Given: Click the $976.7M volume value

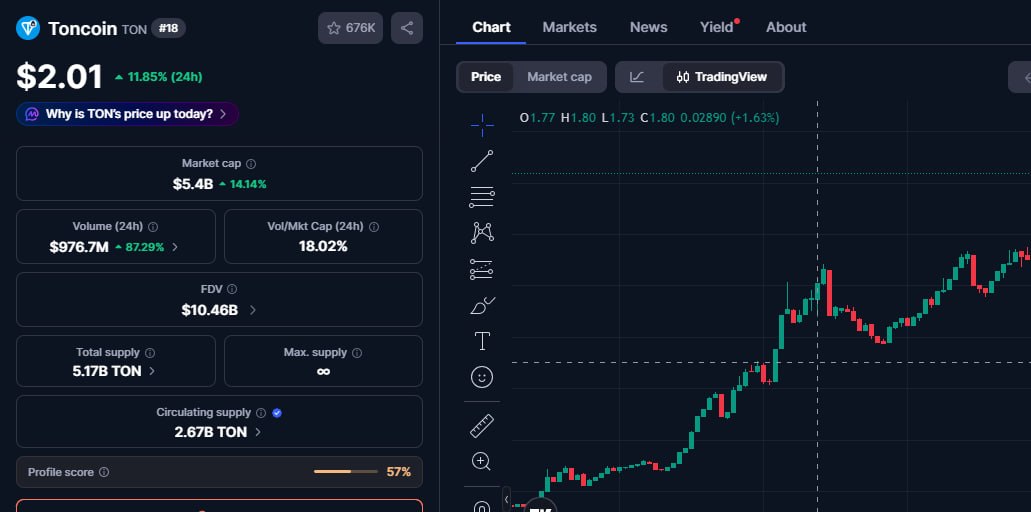Looking at the screenshot, I should pyautogui.click(x=79, y=247).
